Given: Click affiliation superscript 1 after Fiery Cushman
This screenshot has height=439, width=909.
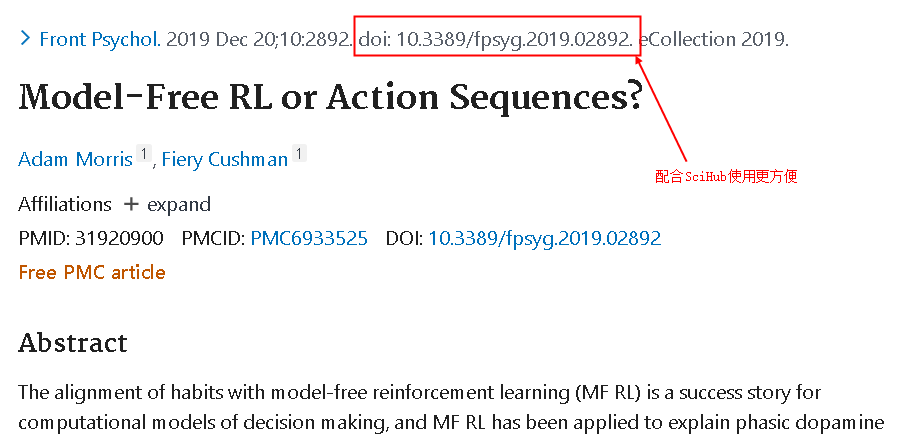Looking at the screenshot, I should coord(299,155).
